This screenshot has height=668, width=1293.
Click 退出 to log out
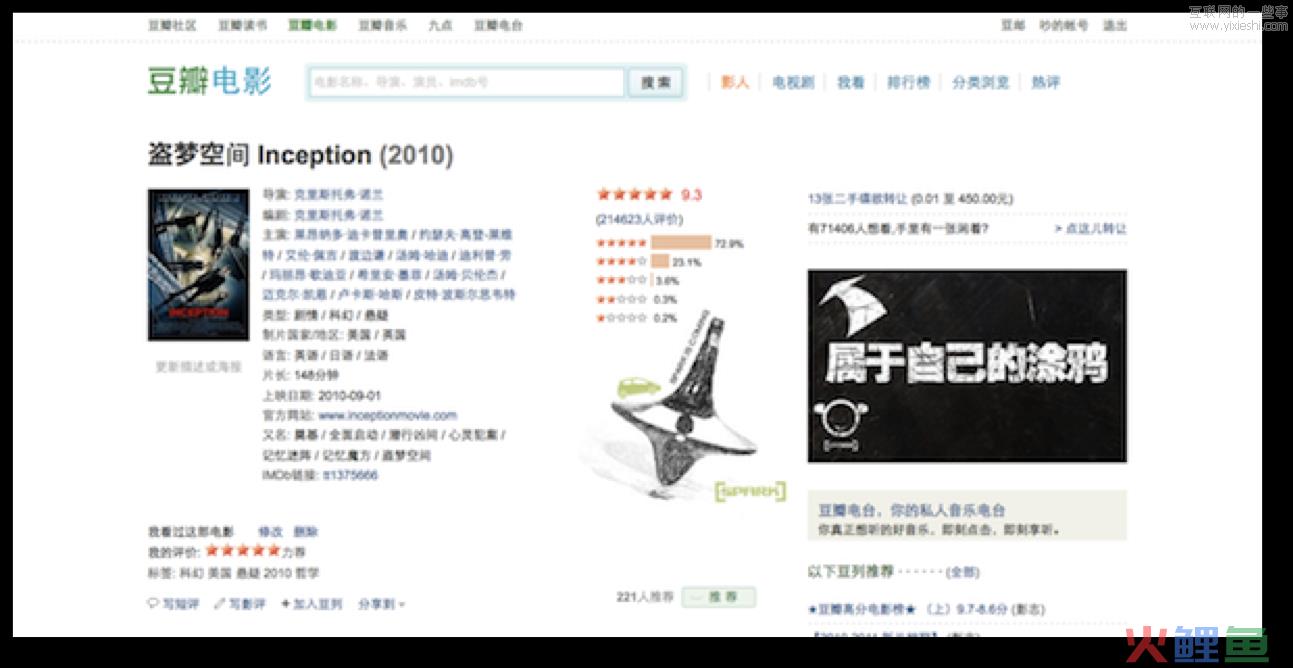click(1115, 26)
